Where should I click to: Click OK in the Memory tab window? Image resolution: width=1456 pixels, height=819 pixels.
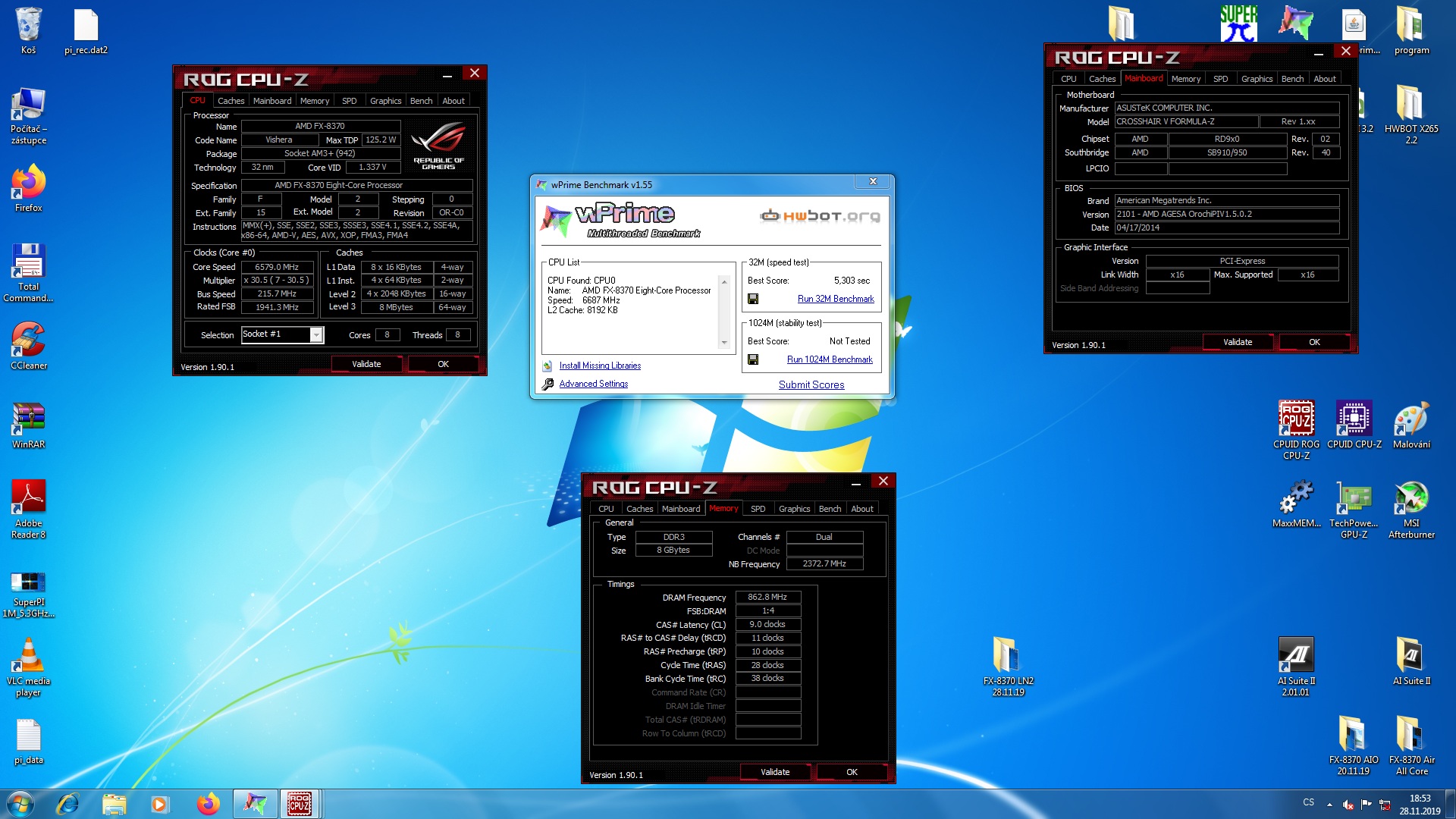coord(852,772)
